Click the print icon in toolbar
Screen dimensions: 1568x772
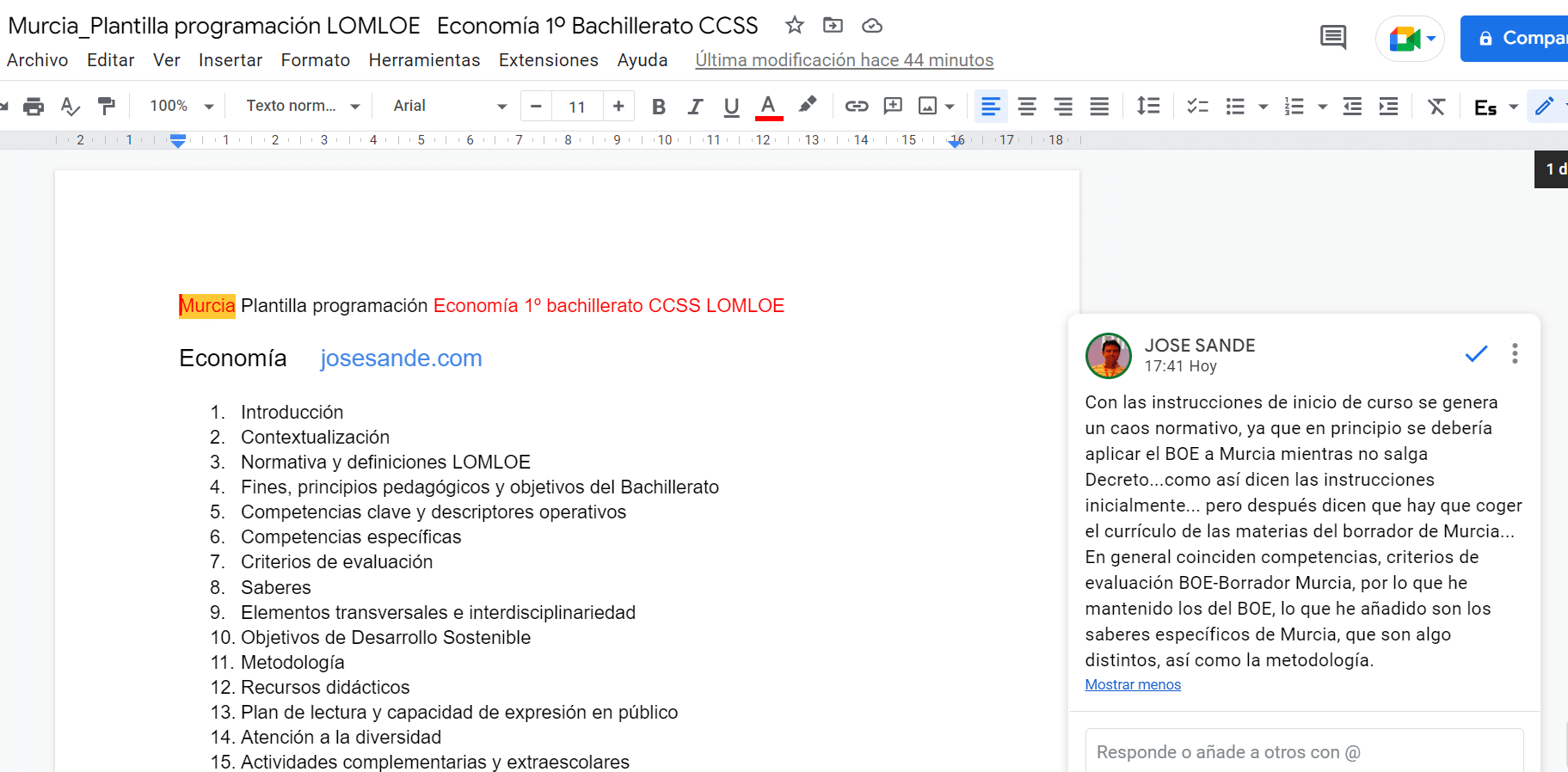pyautogui.click(x=34, y=107)
